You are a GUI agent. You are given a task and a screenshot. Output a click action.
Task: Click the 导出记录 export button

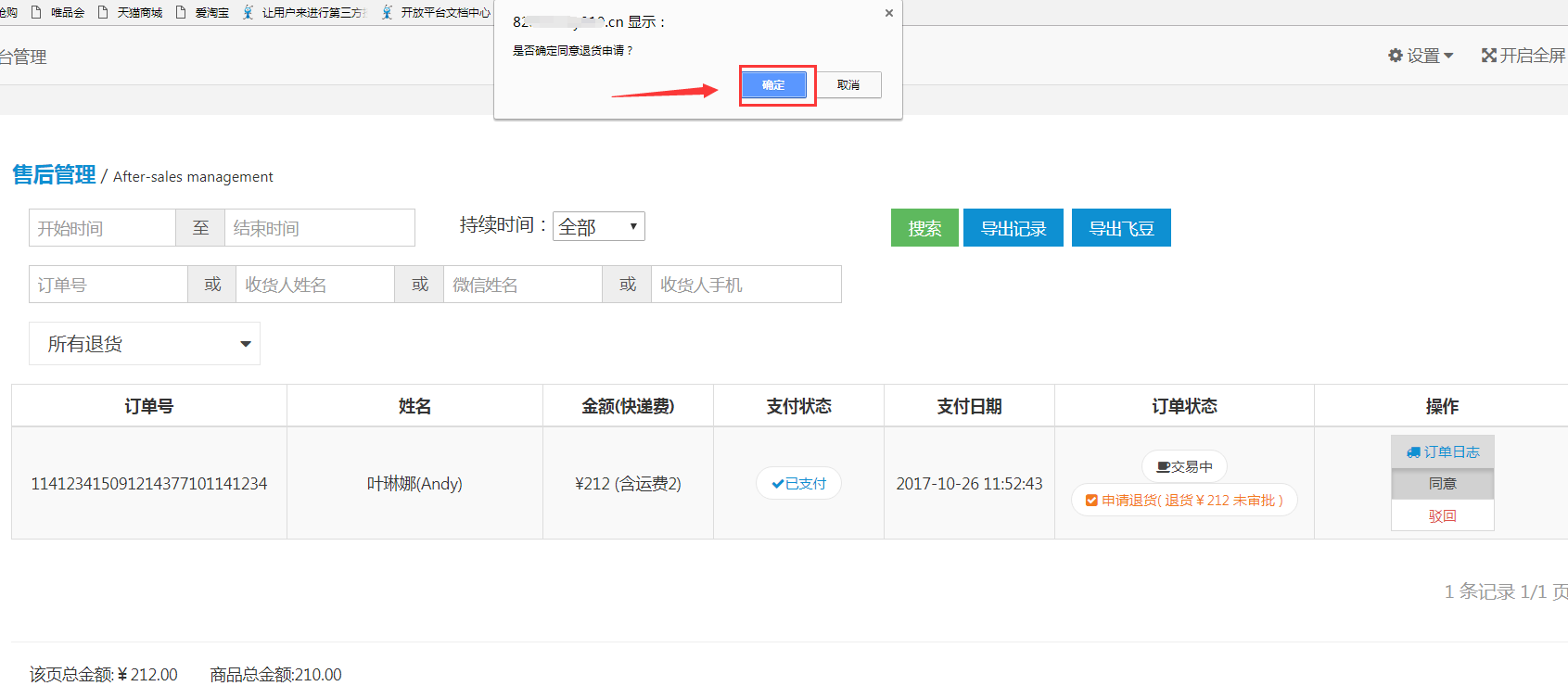pos(1013,228)
